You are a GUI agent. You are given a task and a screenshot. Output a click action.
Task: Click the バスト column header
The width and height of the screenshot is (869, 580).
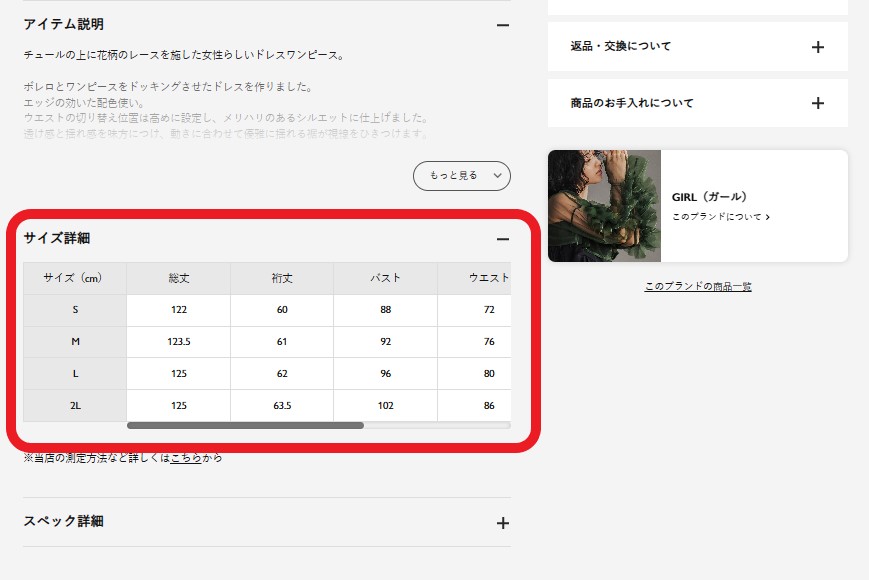(385, 278)
